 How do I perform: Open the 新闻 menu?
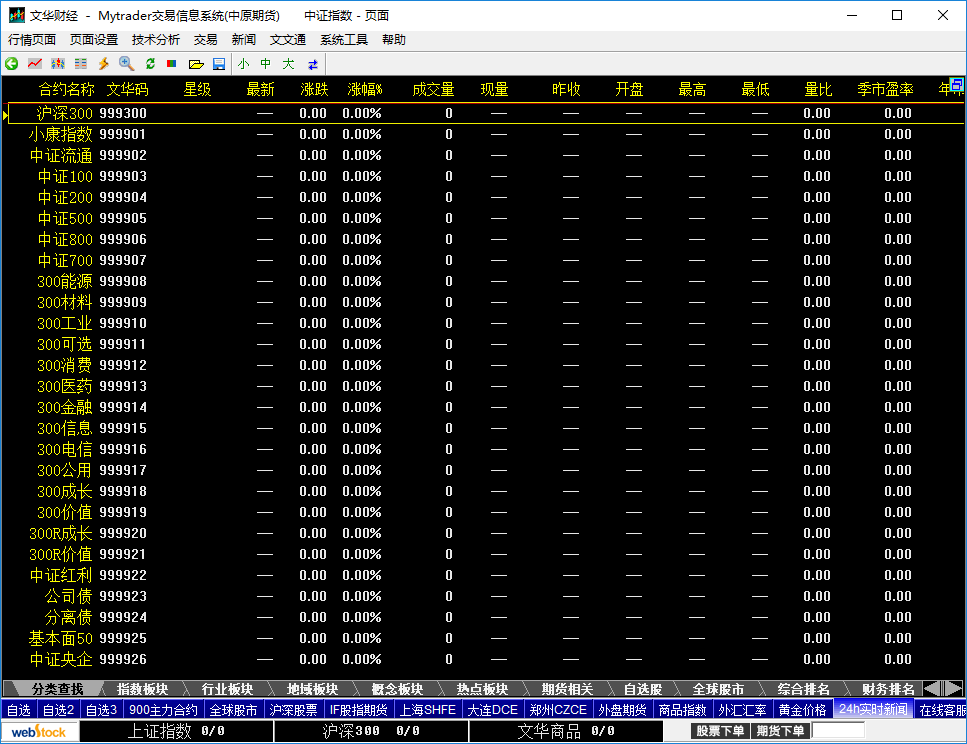244,40
